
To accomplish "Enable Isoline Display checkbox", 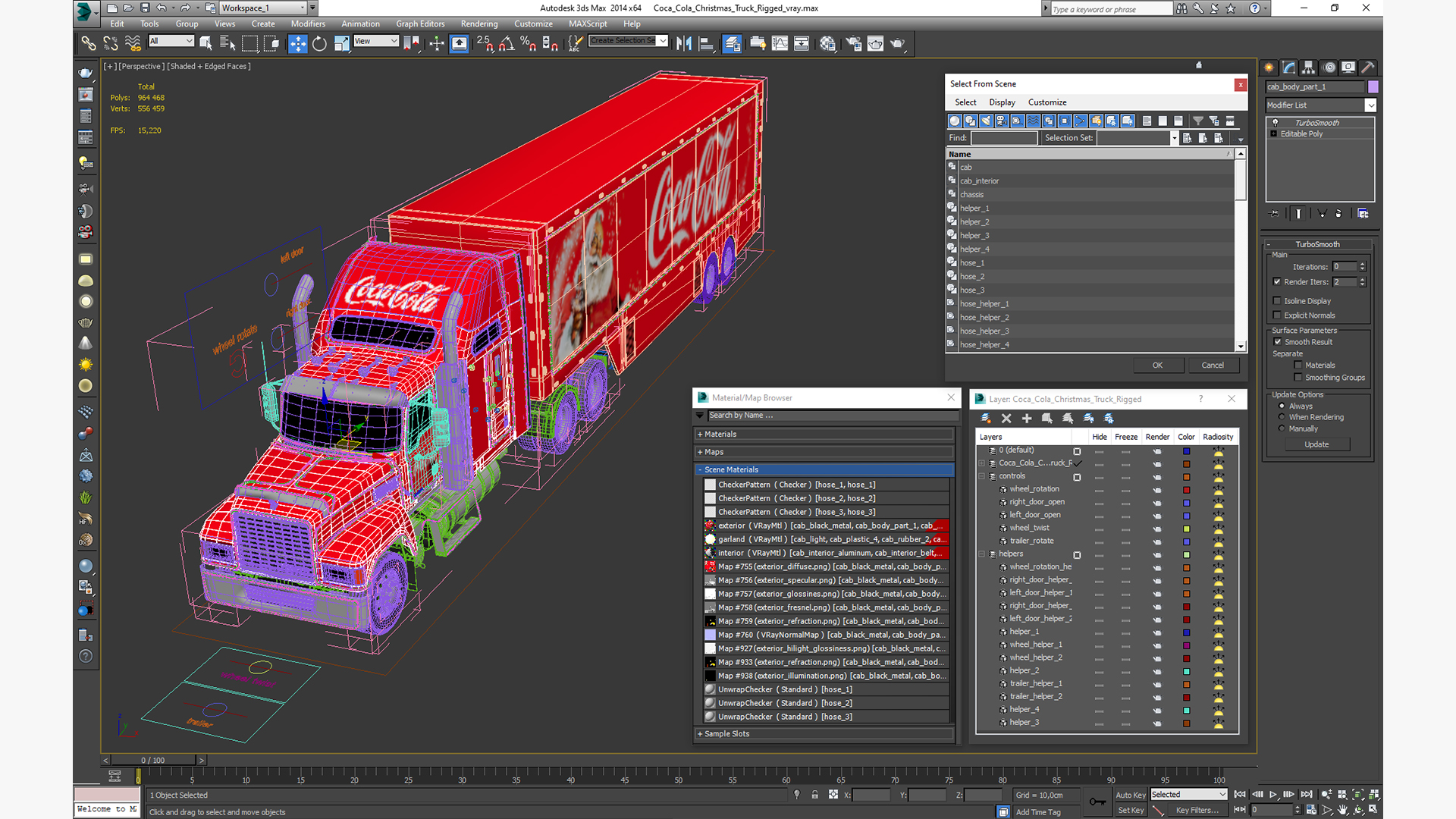I will 1278,301.
